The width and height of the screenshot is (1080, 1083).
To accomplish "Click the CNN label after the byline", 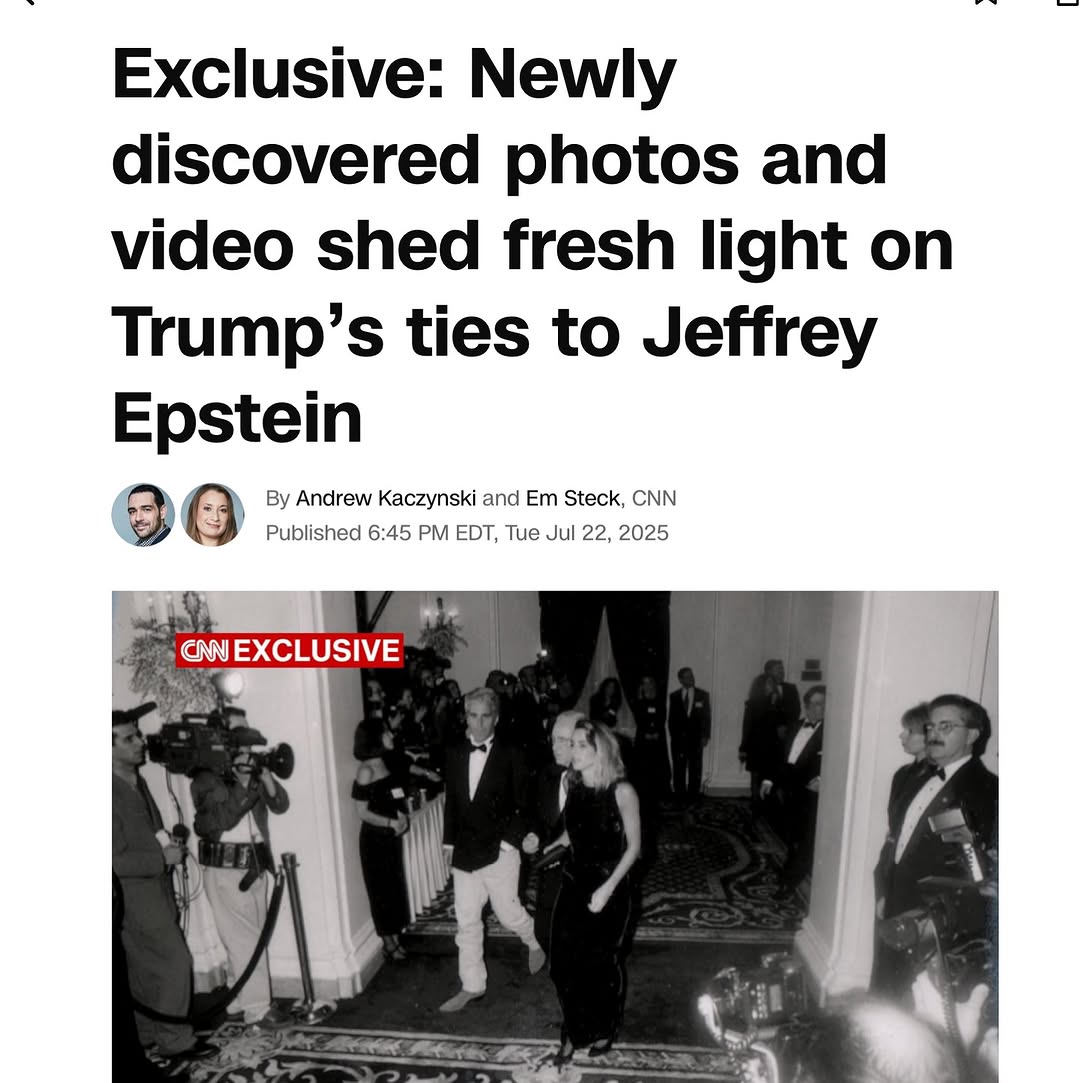I will click(x=654, y=498).
